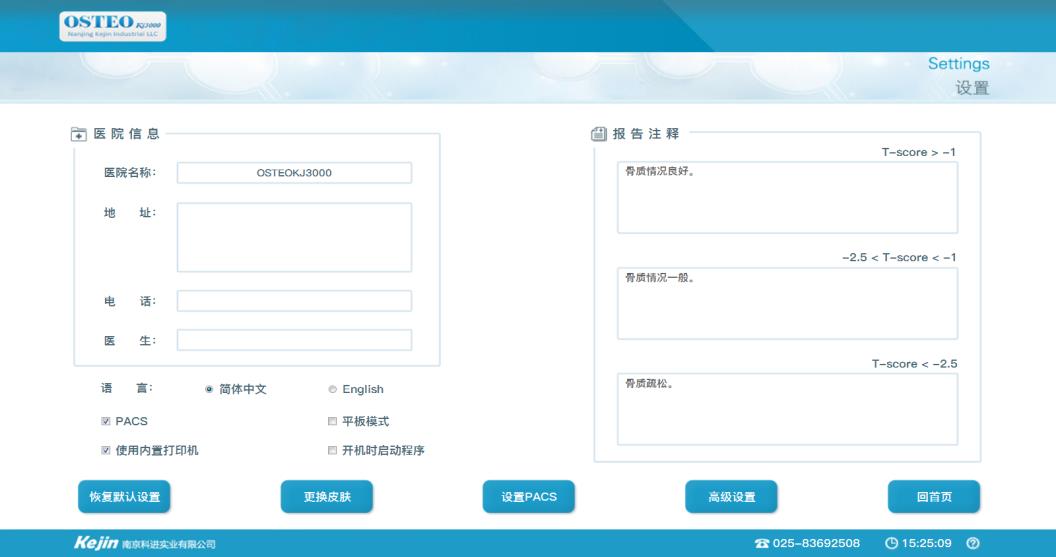
Task: Return home with 回首页 button
Action: click(933, 497)
